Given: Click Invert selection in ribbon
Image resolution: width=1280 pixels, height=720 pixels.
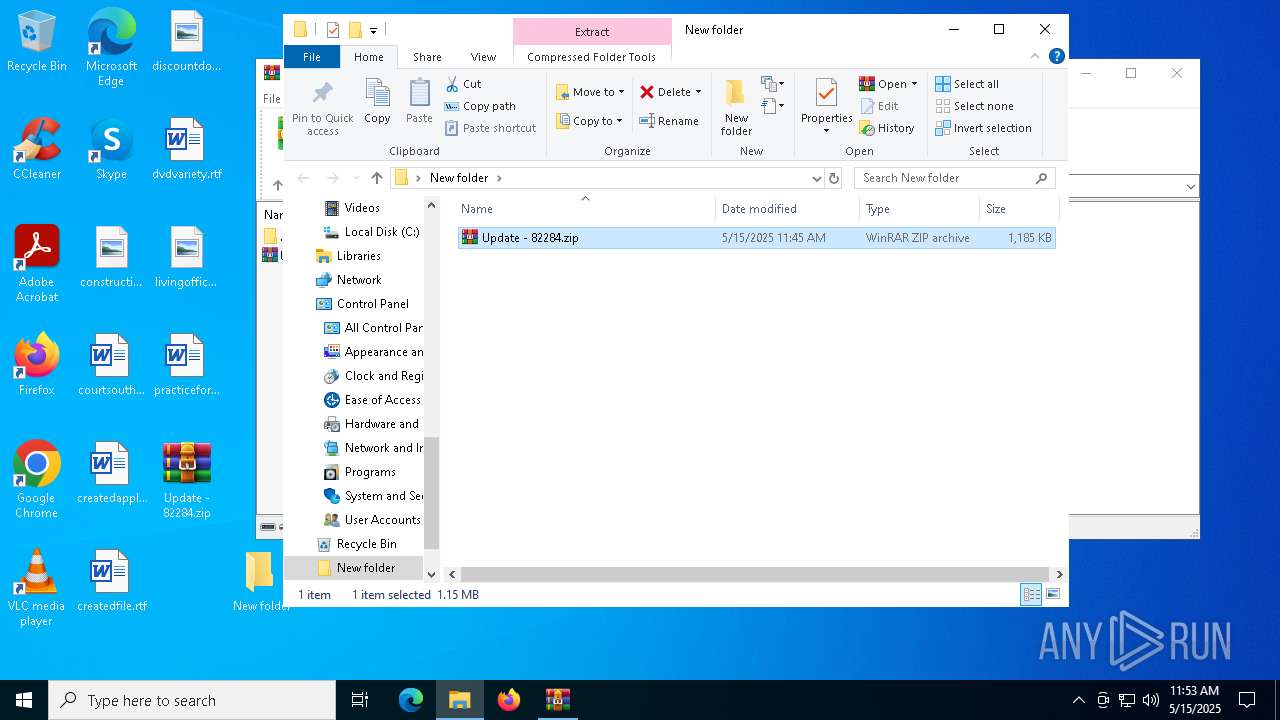Looking at the screenshot, I should [x=983, y=128].
